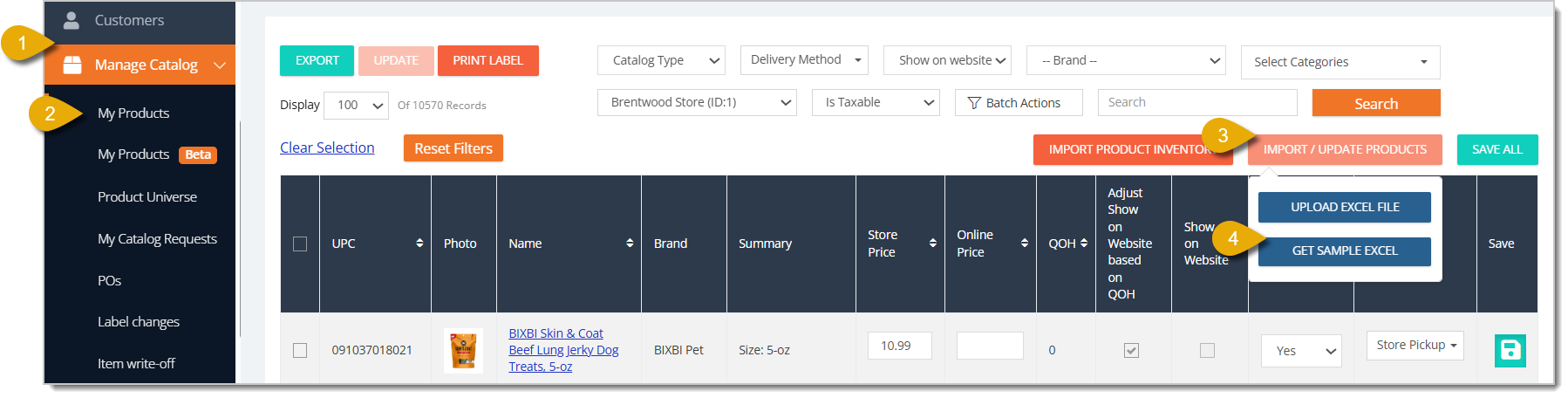
Task: Click the Reset Filters button
Action: click(453, 148)
